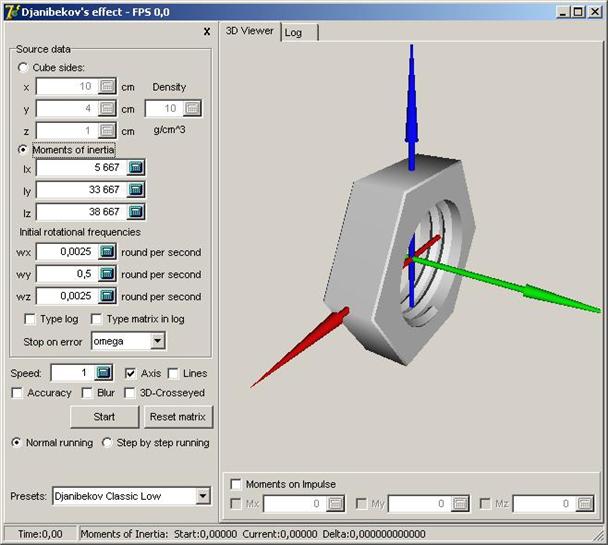
Task: Switch to the Log tab
Action: tap(296, 32)
